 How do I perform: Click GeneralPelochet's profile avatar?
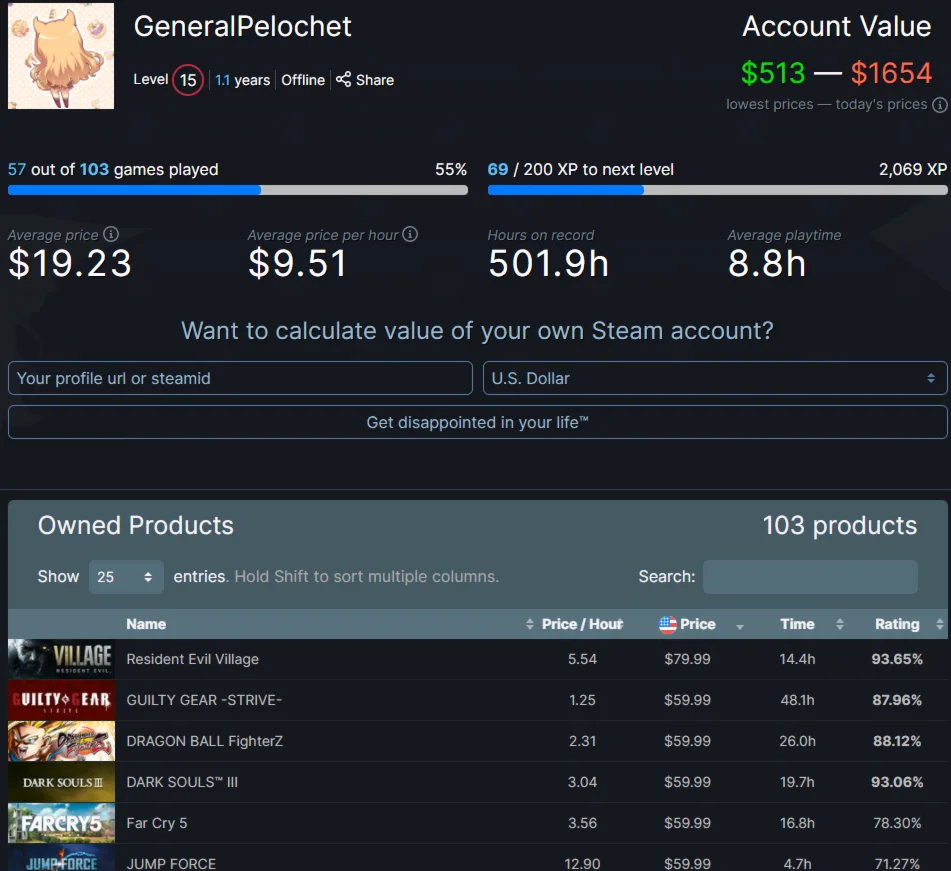[x=61, y=55]
